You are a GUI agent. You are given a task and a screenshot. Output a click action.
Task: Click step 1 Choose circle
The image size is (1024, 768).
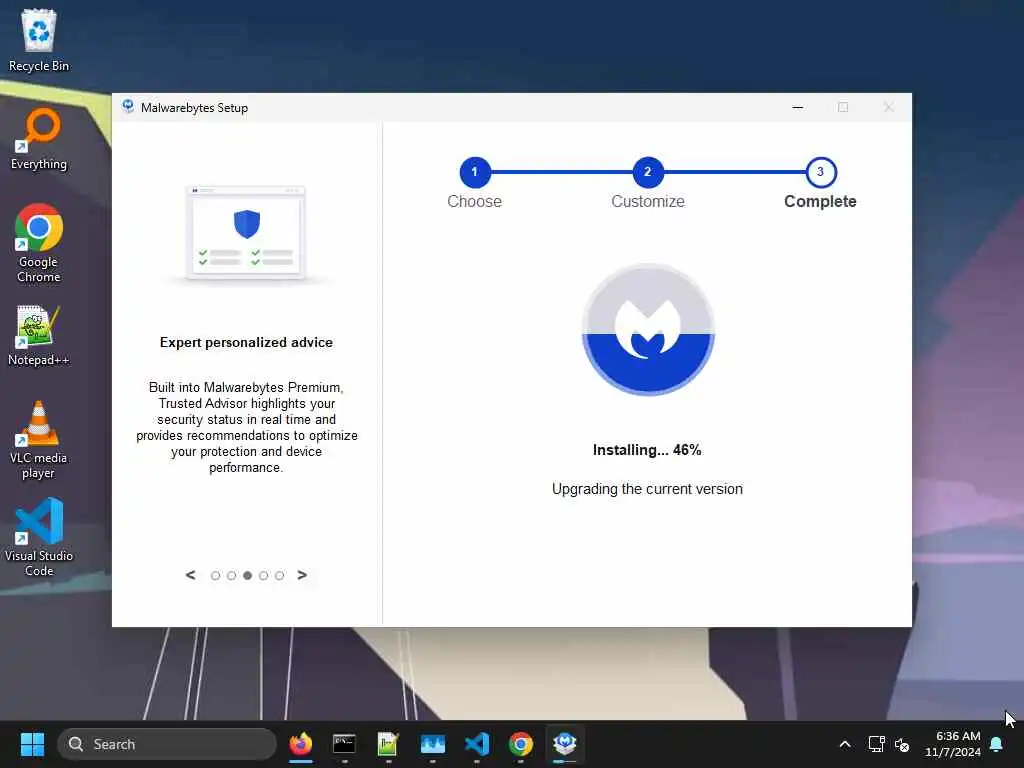point(475,172)
